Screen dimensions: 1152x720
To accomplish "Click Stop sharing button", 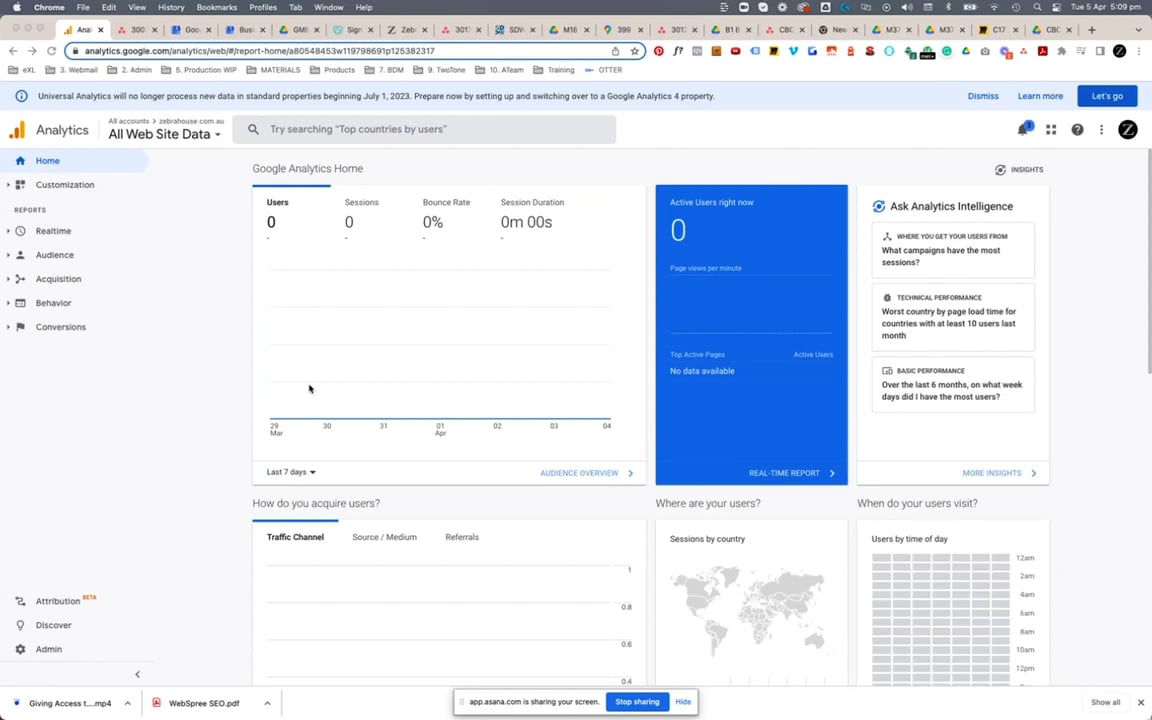I will (x=637, y=702).
